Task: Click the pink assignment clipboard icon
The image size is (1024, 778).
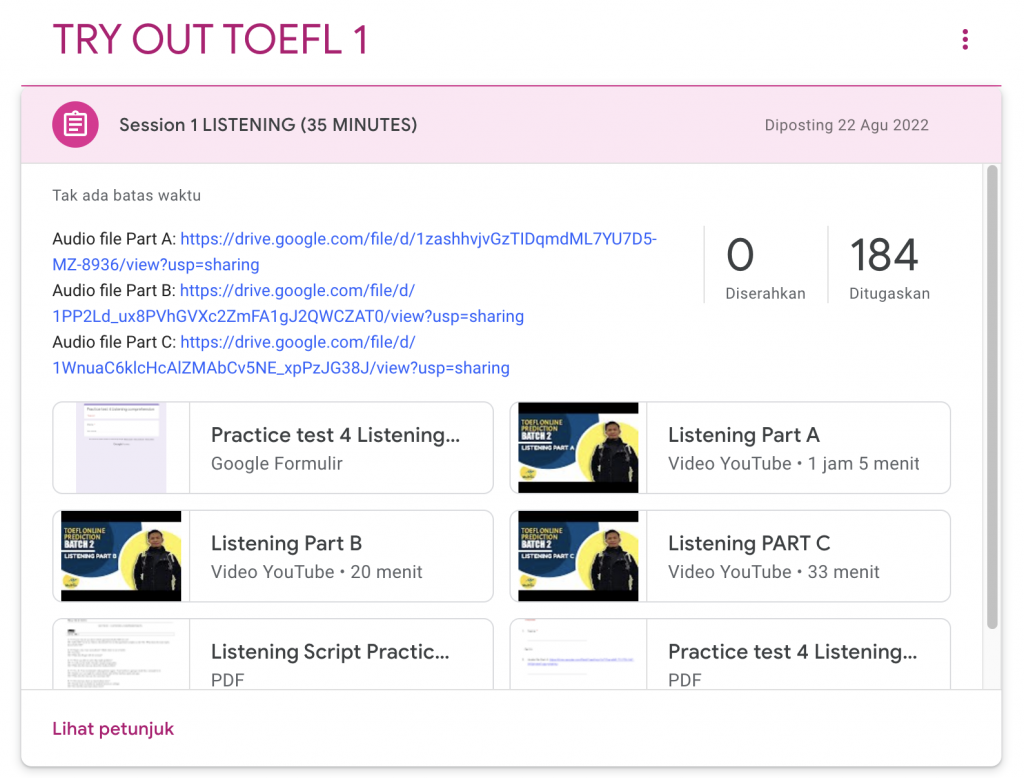Action: (76, 125)
